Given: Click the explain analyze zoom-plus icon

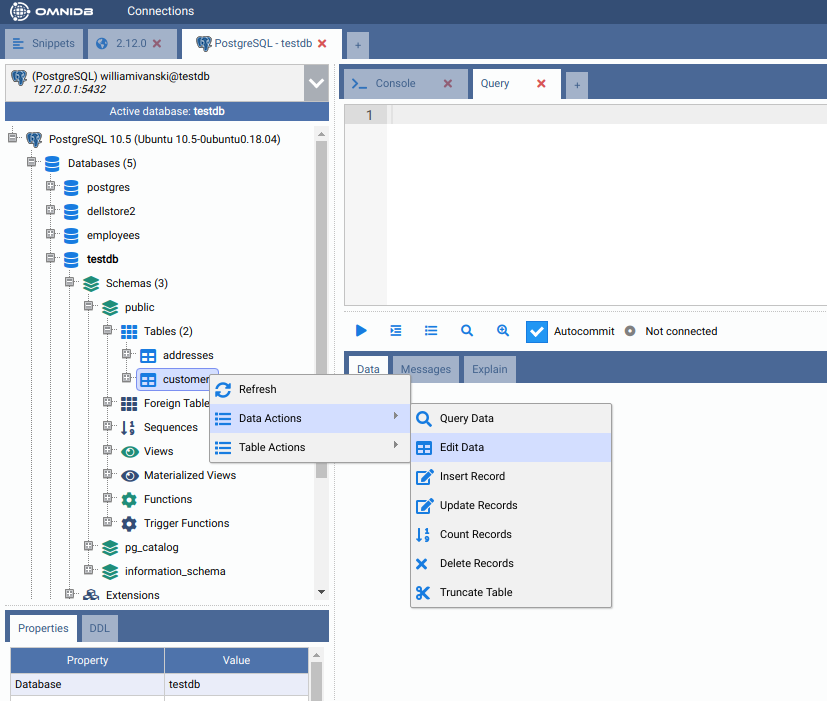Looking at the screenshot, I should [503, 331].
